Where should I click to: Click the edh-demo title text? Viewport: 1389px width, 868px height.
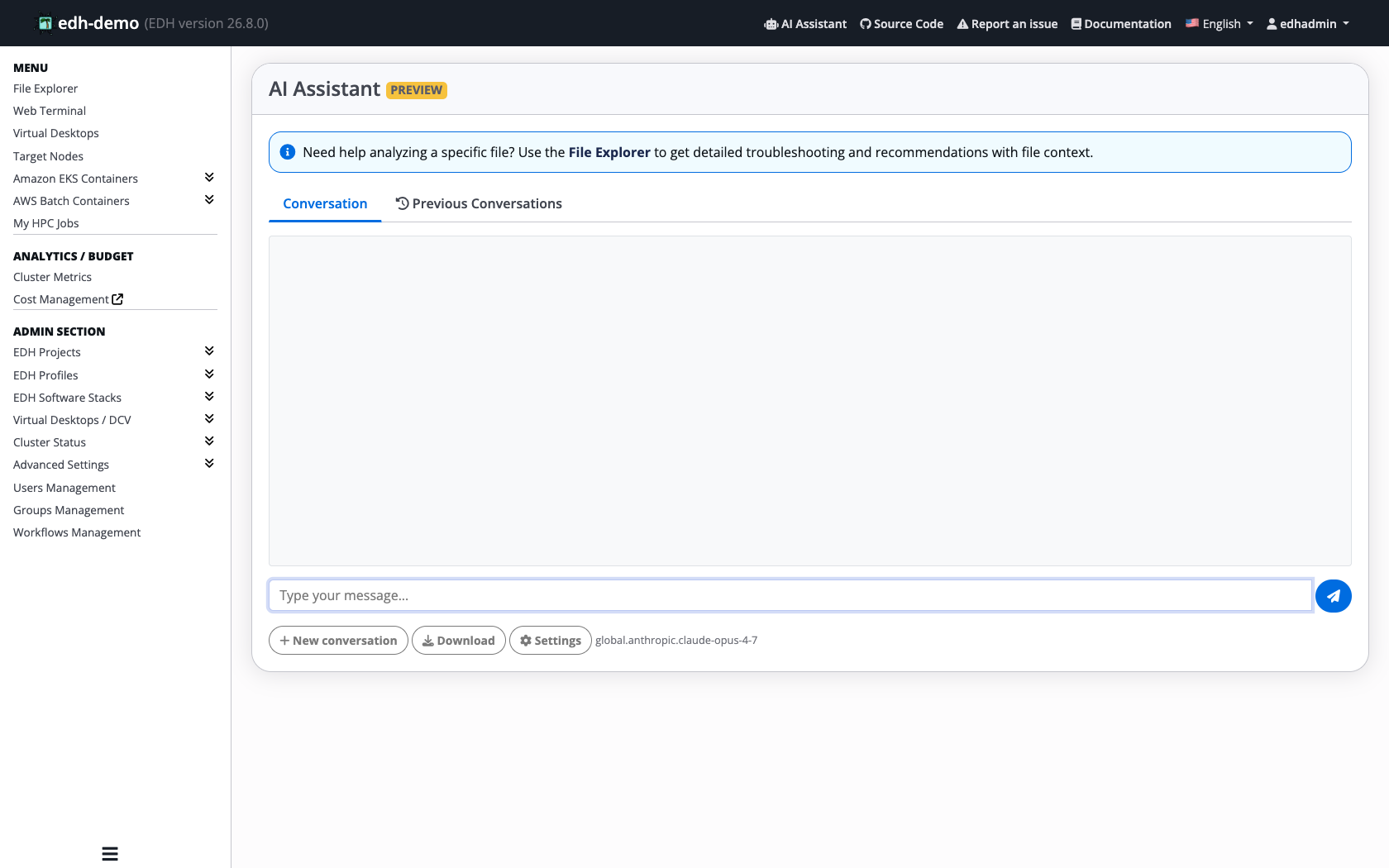(98, 23)
